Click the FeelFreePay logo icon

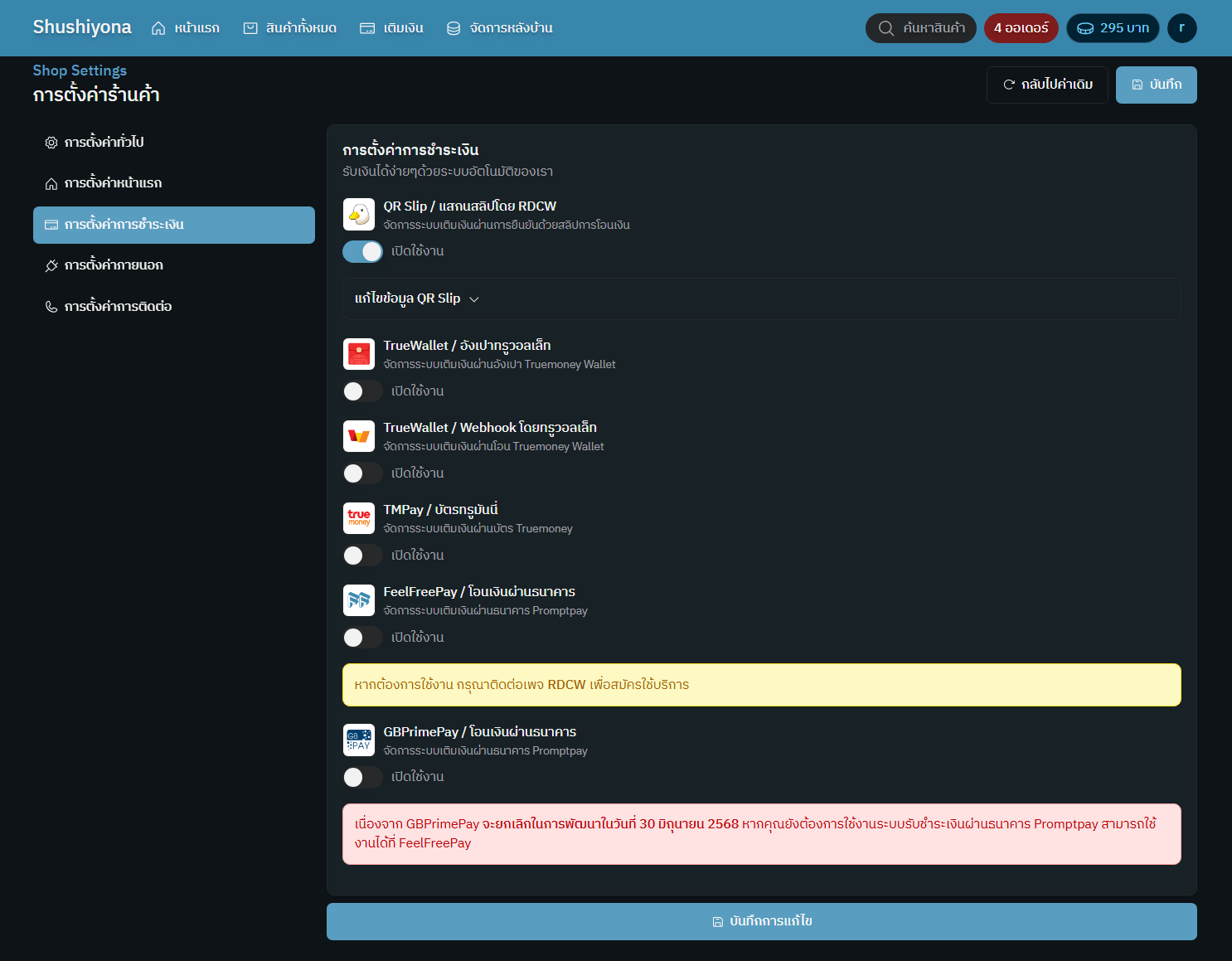359,600
